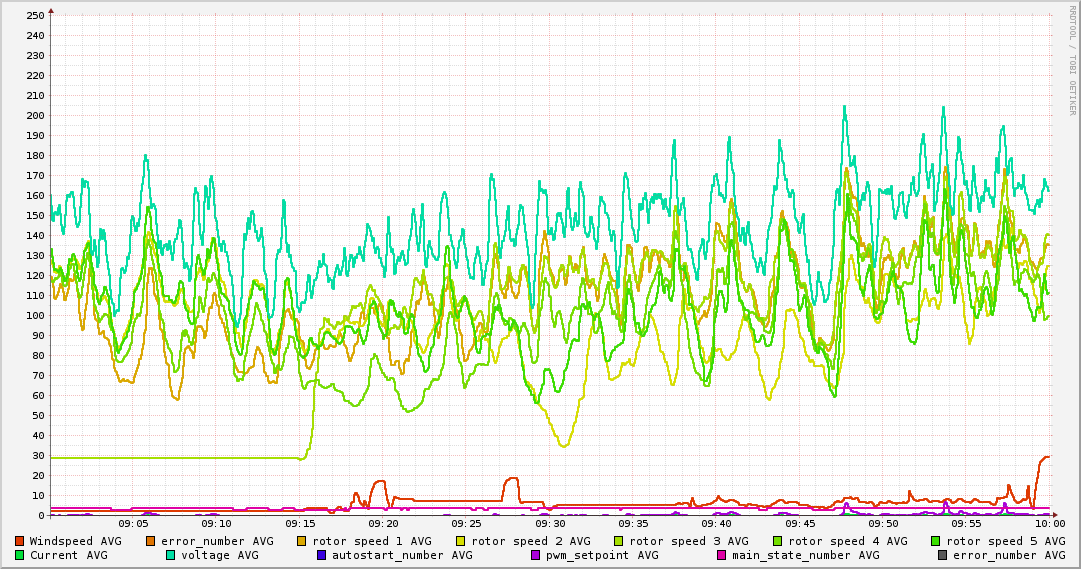Click the 09:30 time axis label
Screen dimensions: 1081x569
pos(551,524)
